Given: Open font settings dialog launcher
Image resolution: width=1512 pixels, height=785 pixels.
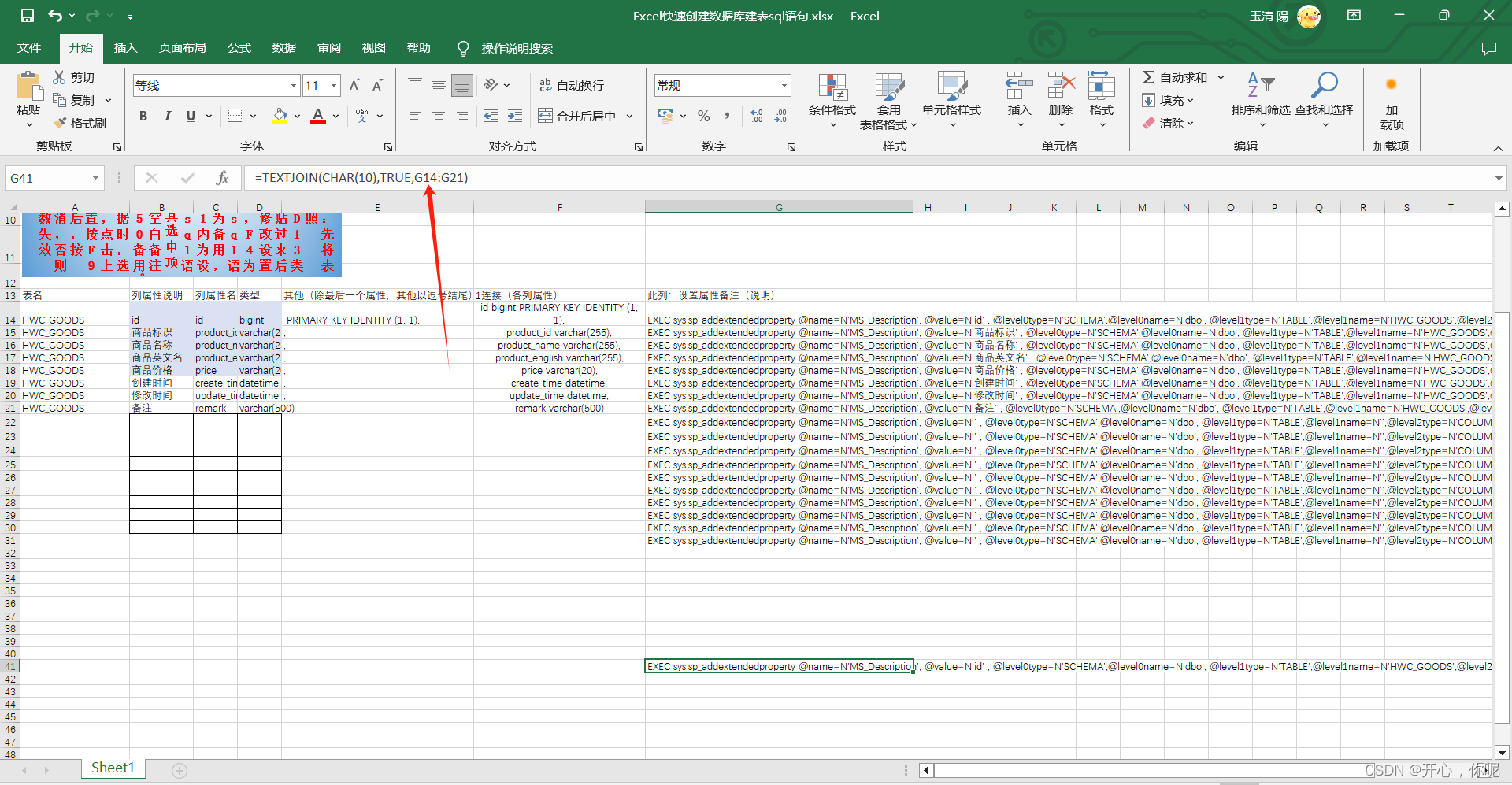Looking at the screenshot, I should [388, 147].
